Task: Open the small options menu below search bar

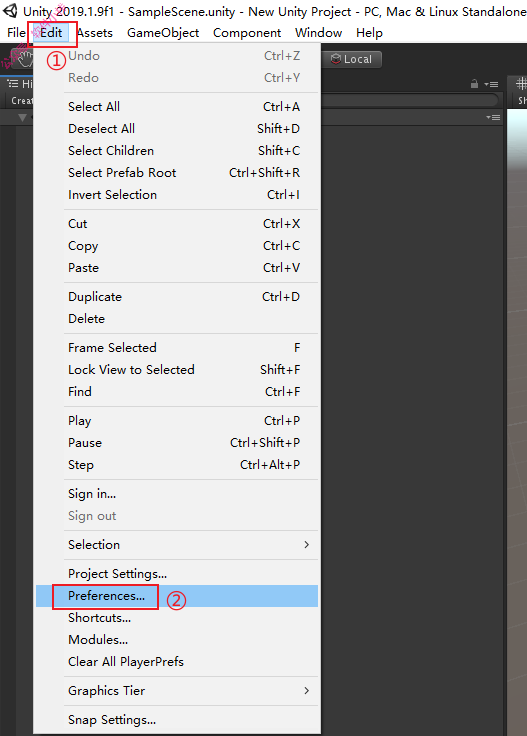Action: tap(493, 117)
